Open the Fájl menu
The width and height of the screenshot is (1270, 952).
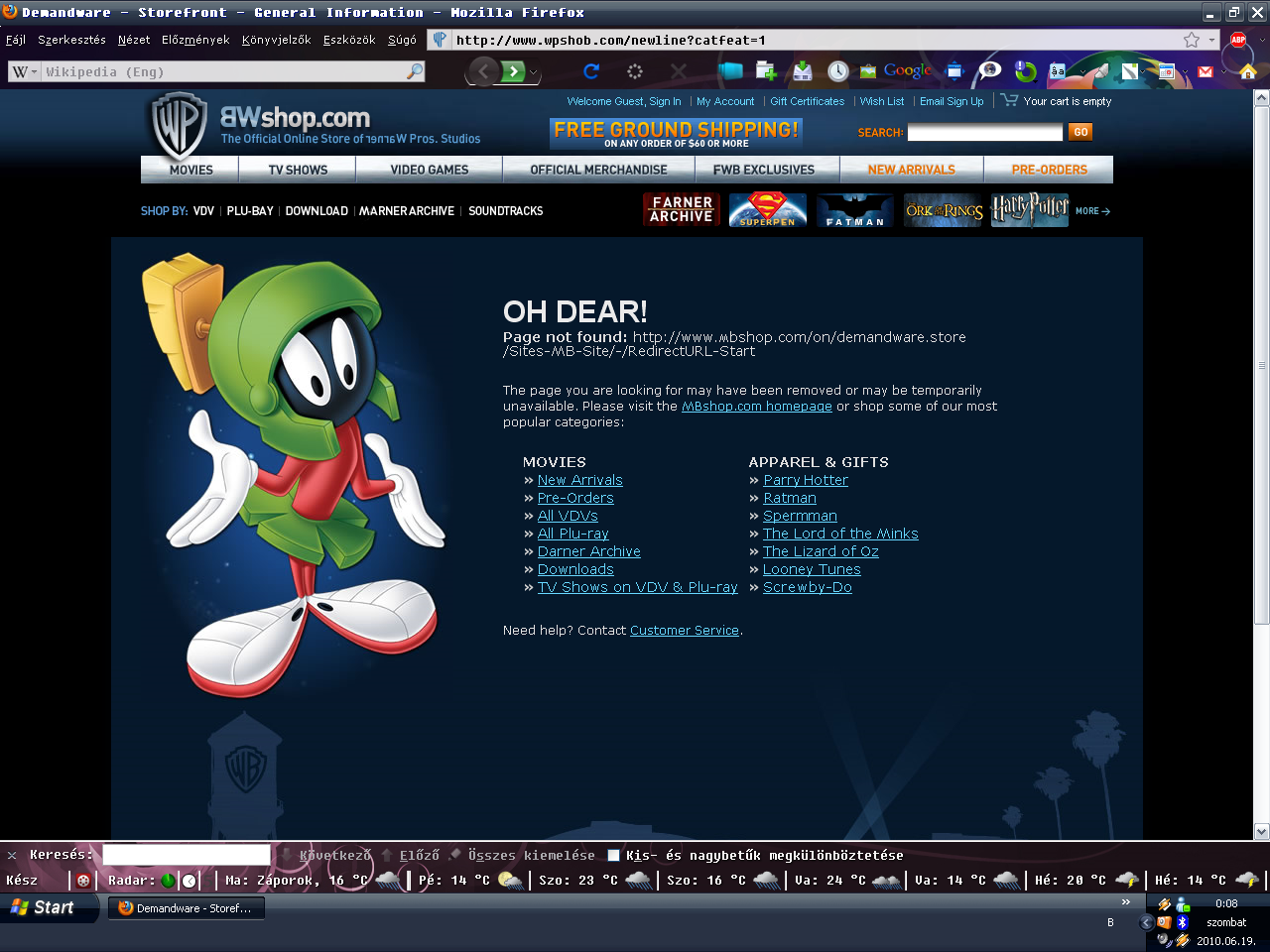(x=16, y=40)
